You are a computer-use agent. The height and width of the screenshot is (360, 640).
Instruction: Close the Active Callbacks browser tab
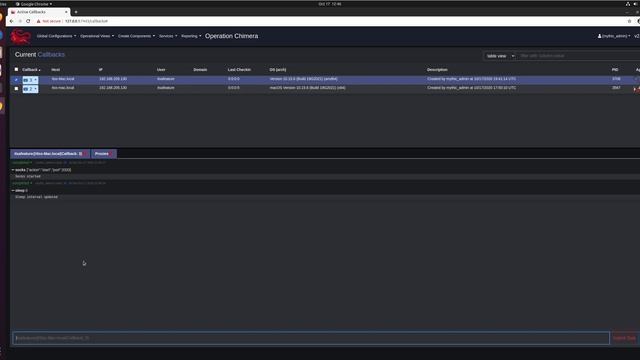66,12
